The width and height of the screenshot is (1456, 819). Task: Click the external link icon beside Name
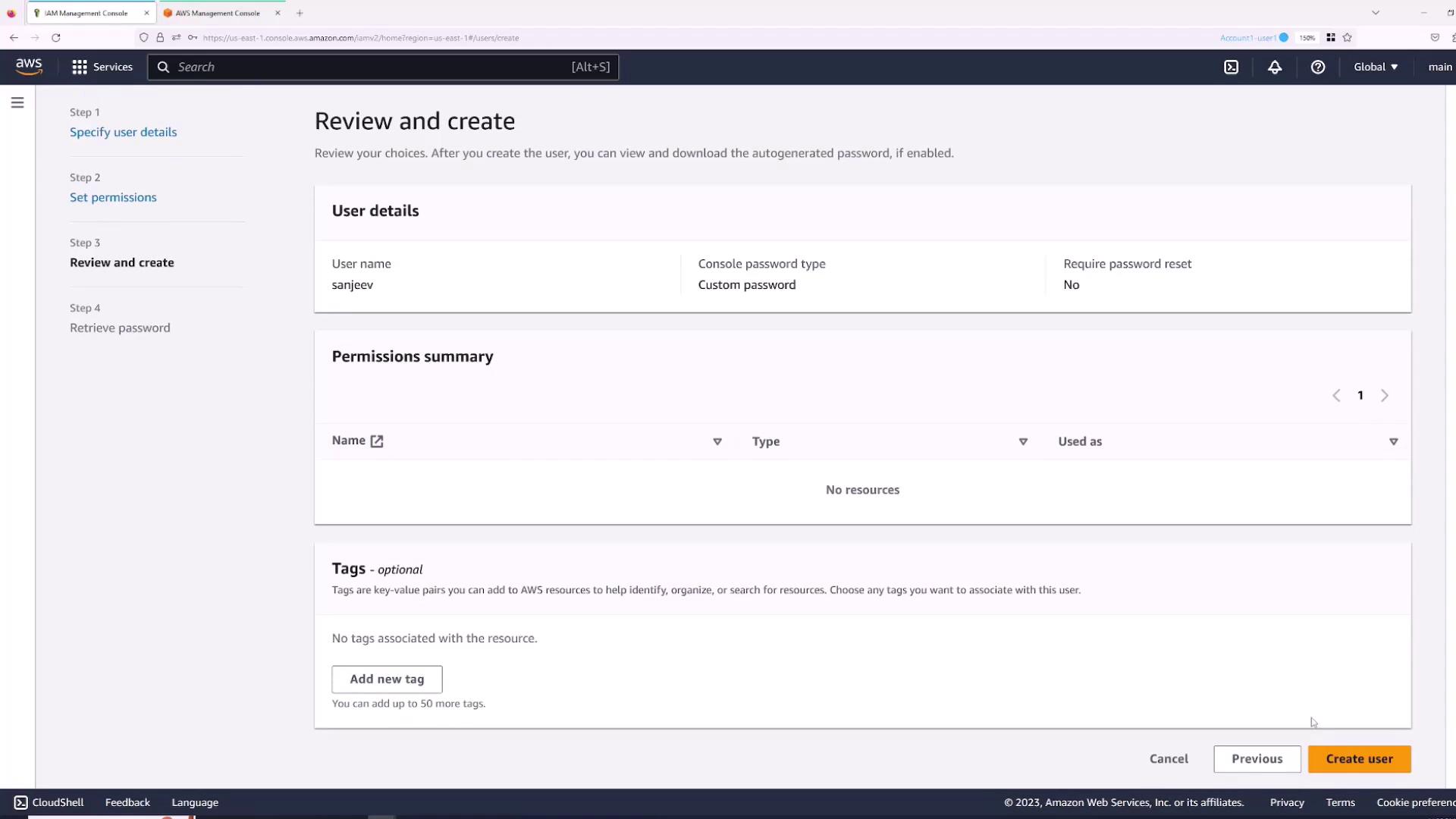[377, 441]
